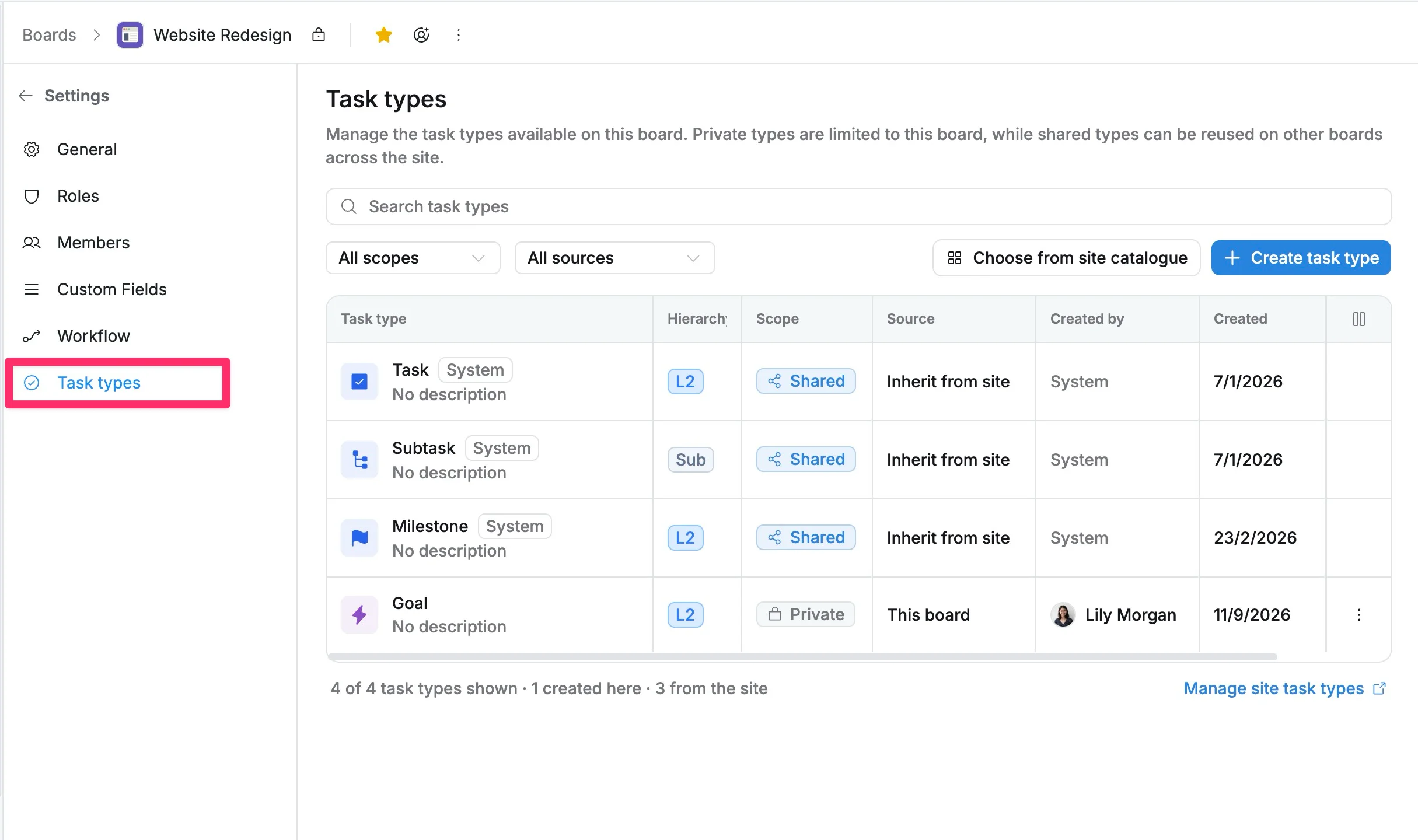
Task: Click the lock icon beside the board name
Action: click(319, 35)
